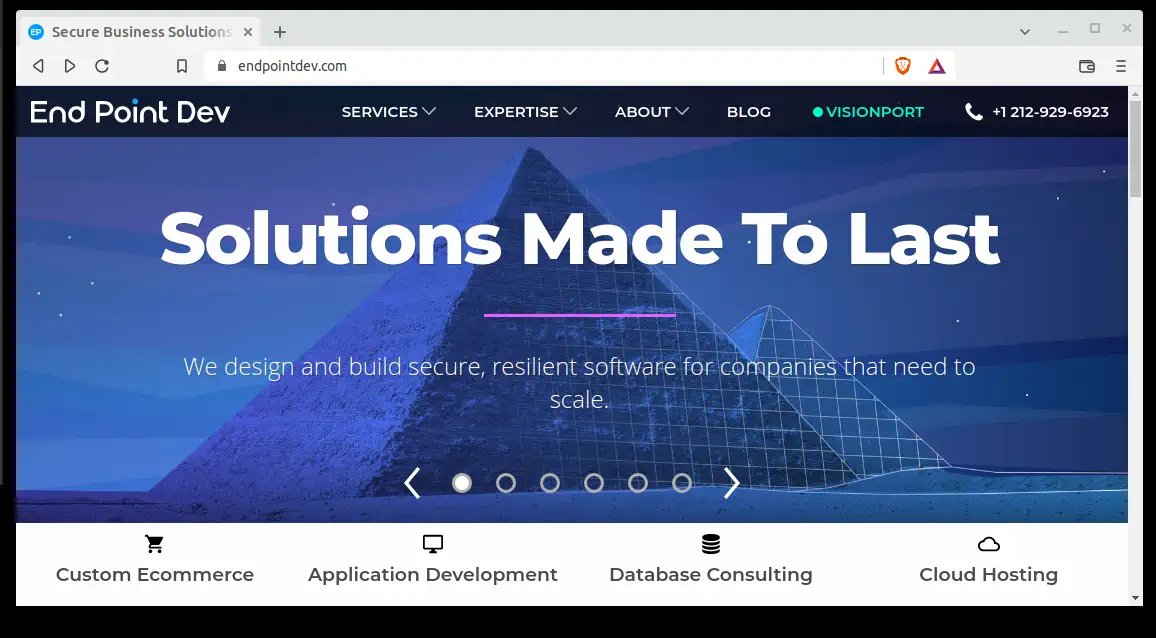
Task: Select the second carousel slide dot
Action: tap(506, 483)
